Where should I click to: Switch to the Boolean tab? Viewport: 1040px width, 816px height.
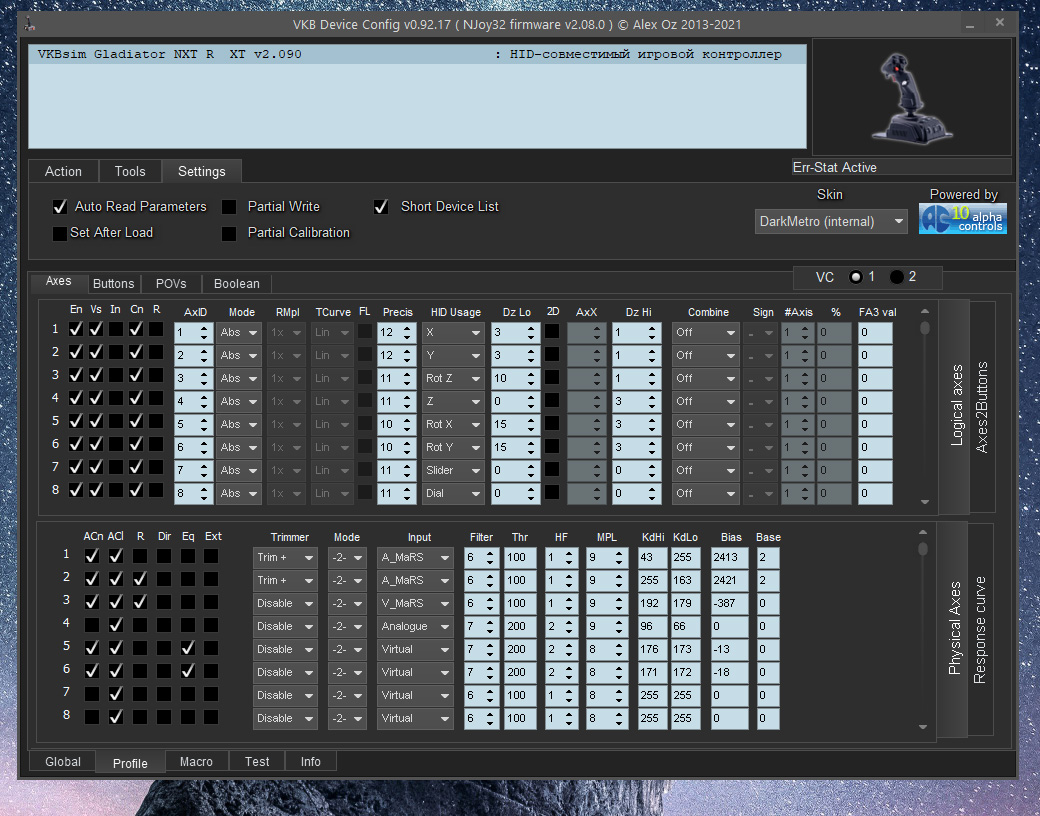[x=237, y=283]
